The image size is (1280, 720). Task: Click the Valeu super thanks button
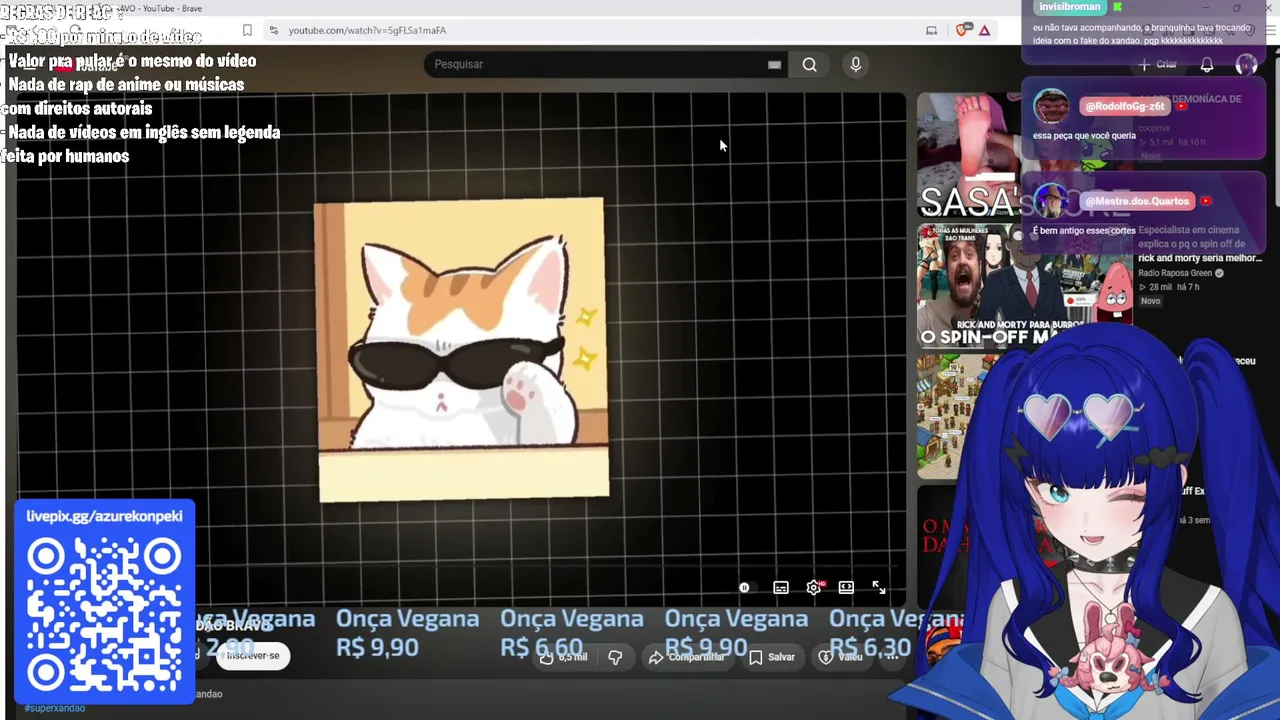[841, 657]
